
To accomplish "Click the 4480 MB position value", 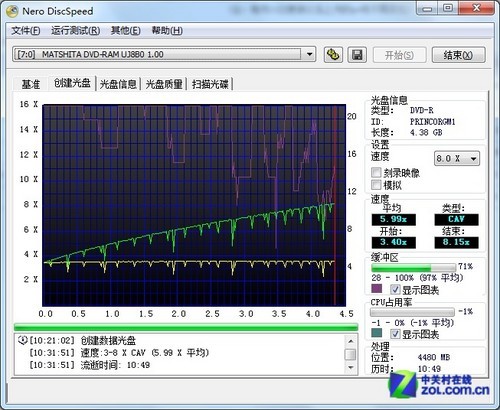I will coord(434,357).
